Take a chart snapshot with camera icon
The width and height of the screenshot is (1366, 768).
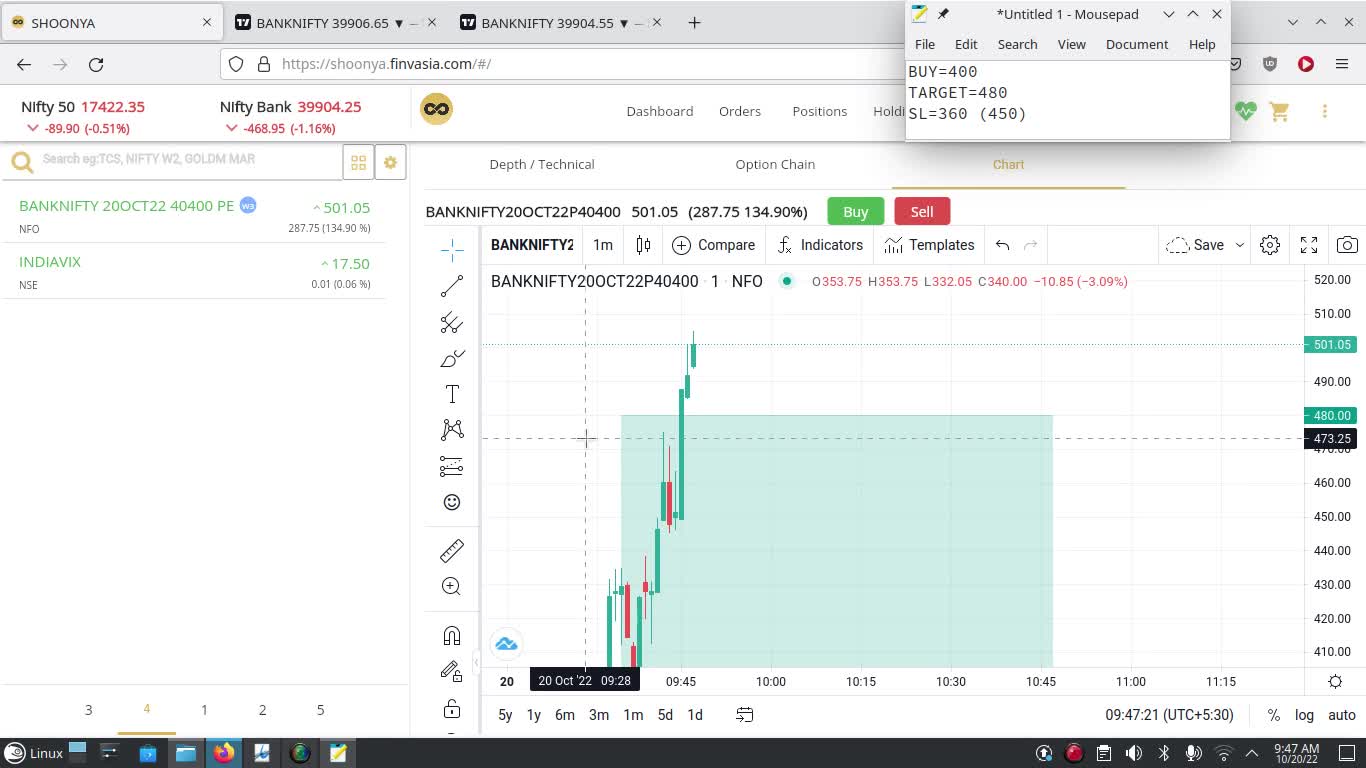(1347, 245)
